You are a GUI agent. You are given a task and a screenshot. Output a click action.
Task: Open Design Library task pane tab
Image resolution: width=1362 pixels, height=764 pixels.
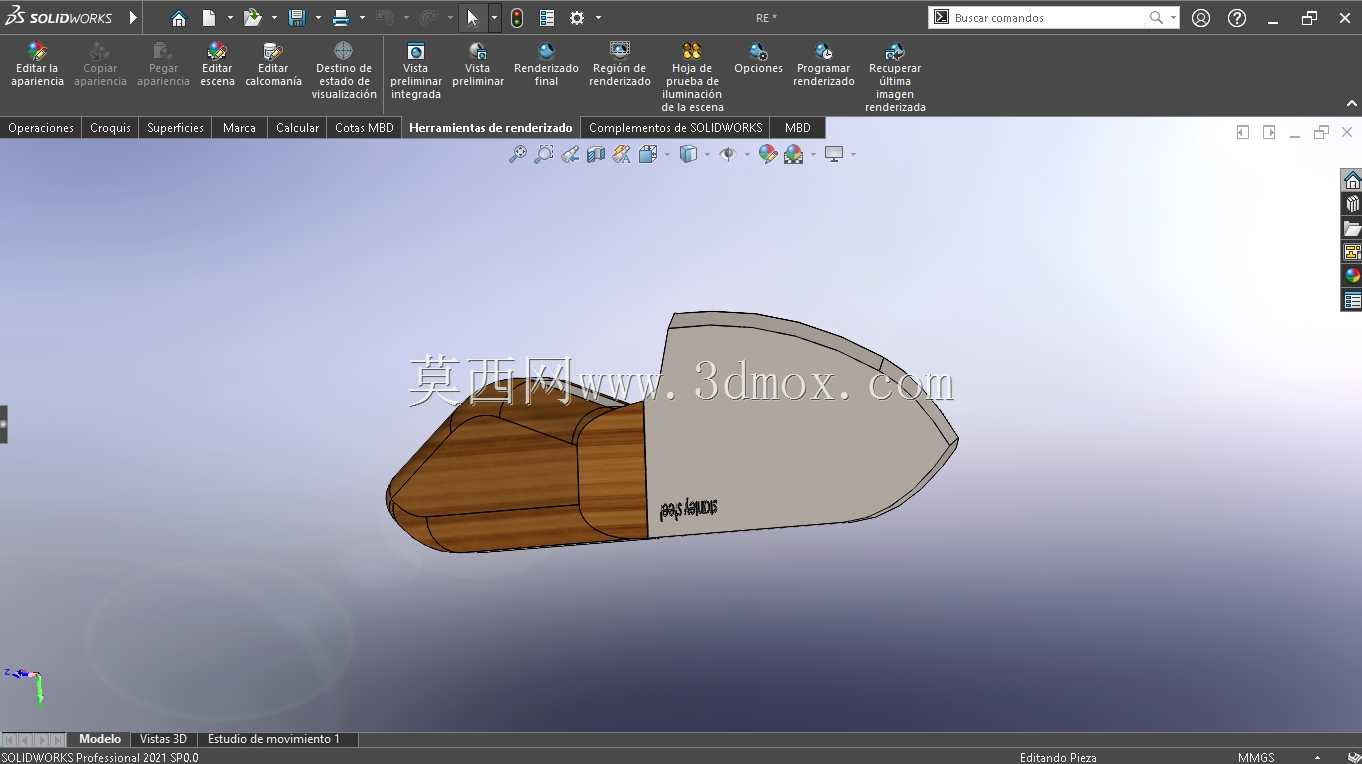[1352, 204]
